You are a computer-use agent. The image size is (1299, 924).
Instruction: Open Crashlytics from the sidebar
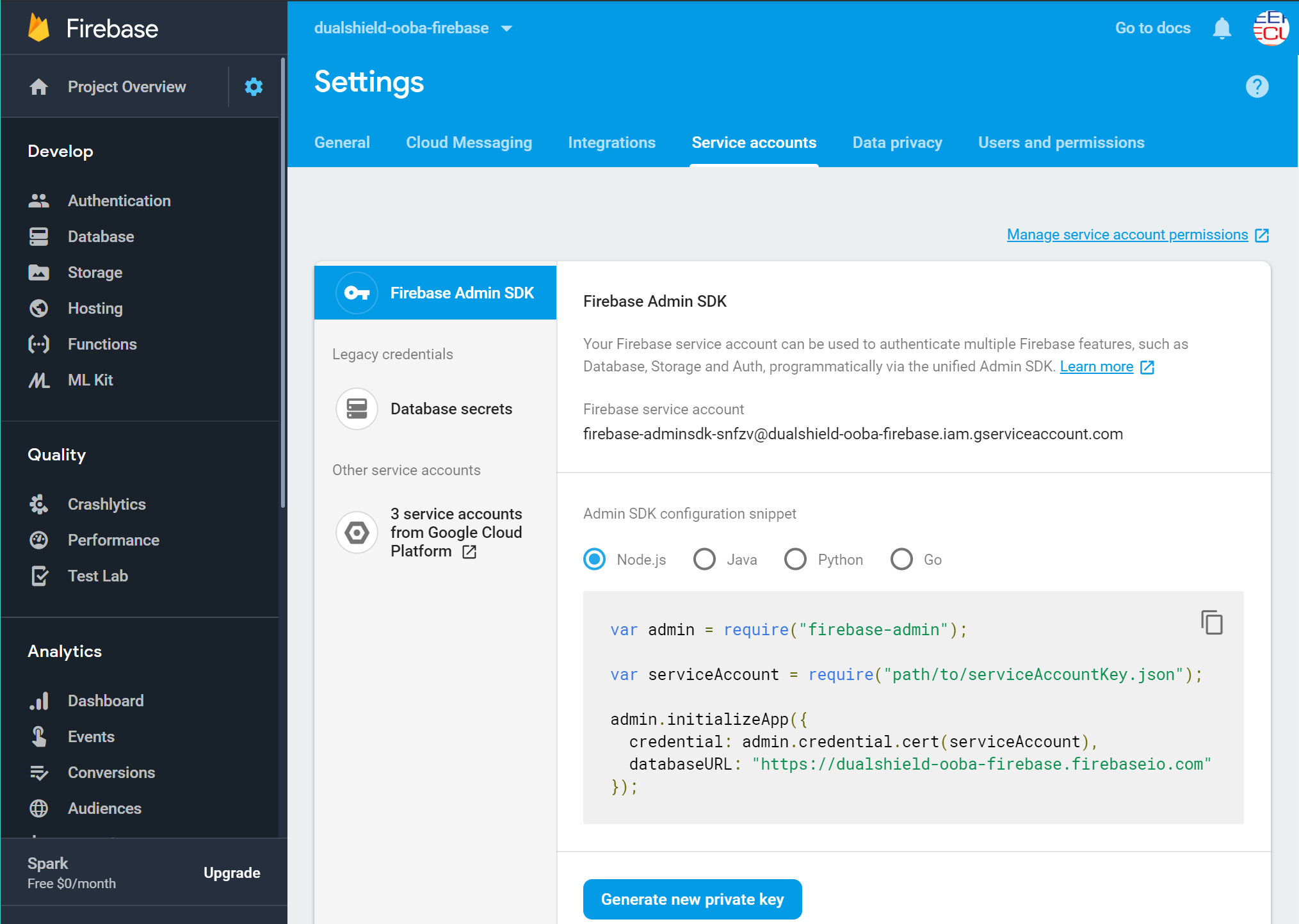pos(106,504)
